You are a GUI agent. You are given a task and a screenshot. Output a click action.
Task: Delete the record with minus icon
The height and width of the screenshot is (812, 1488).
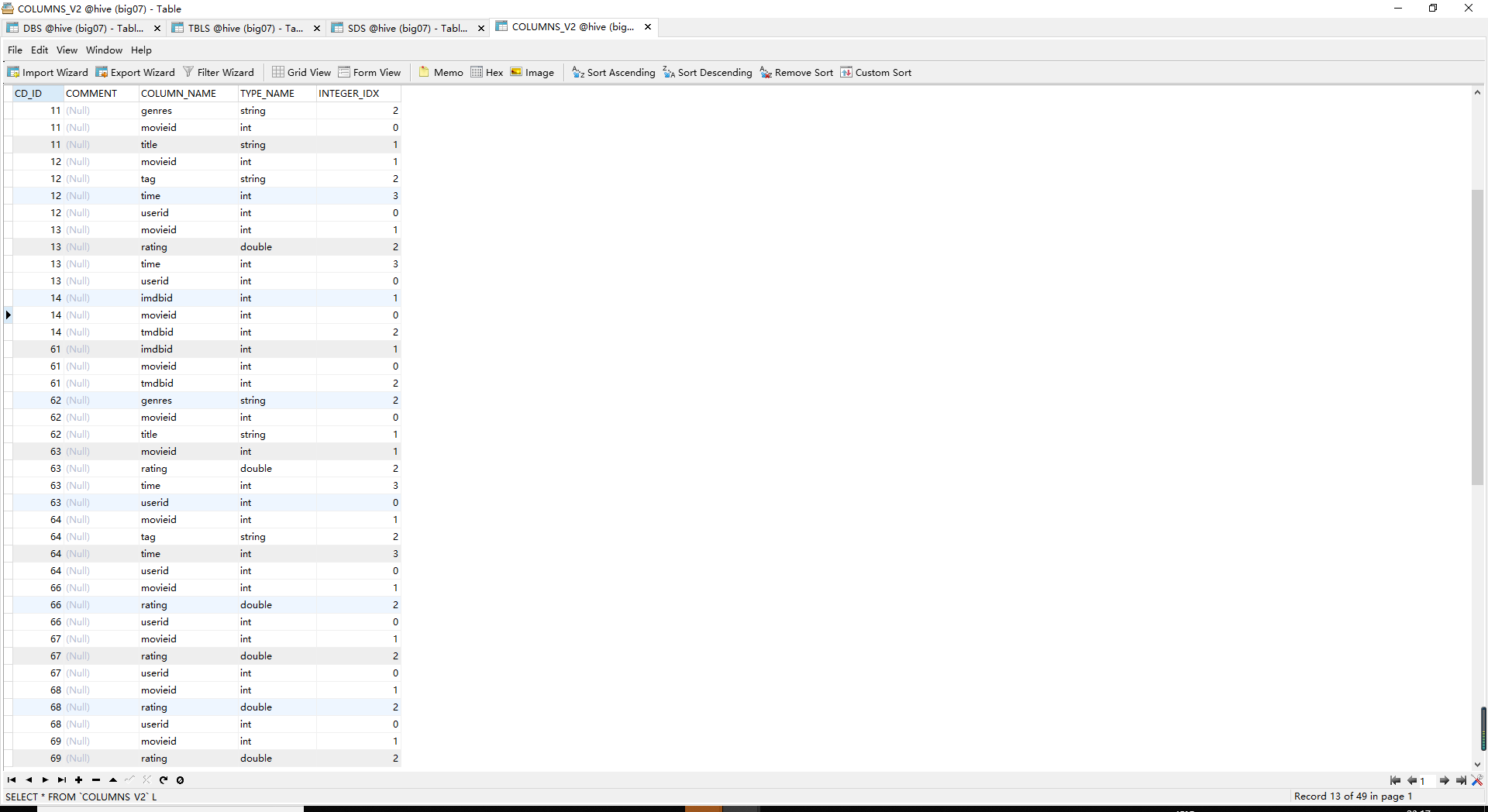click(95, 780)
